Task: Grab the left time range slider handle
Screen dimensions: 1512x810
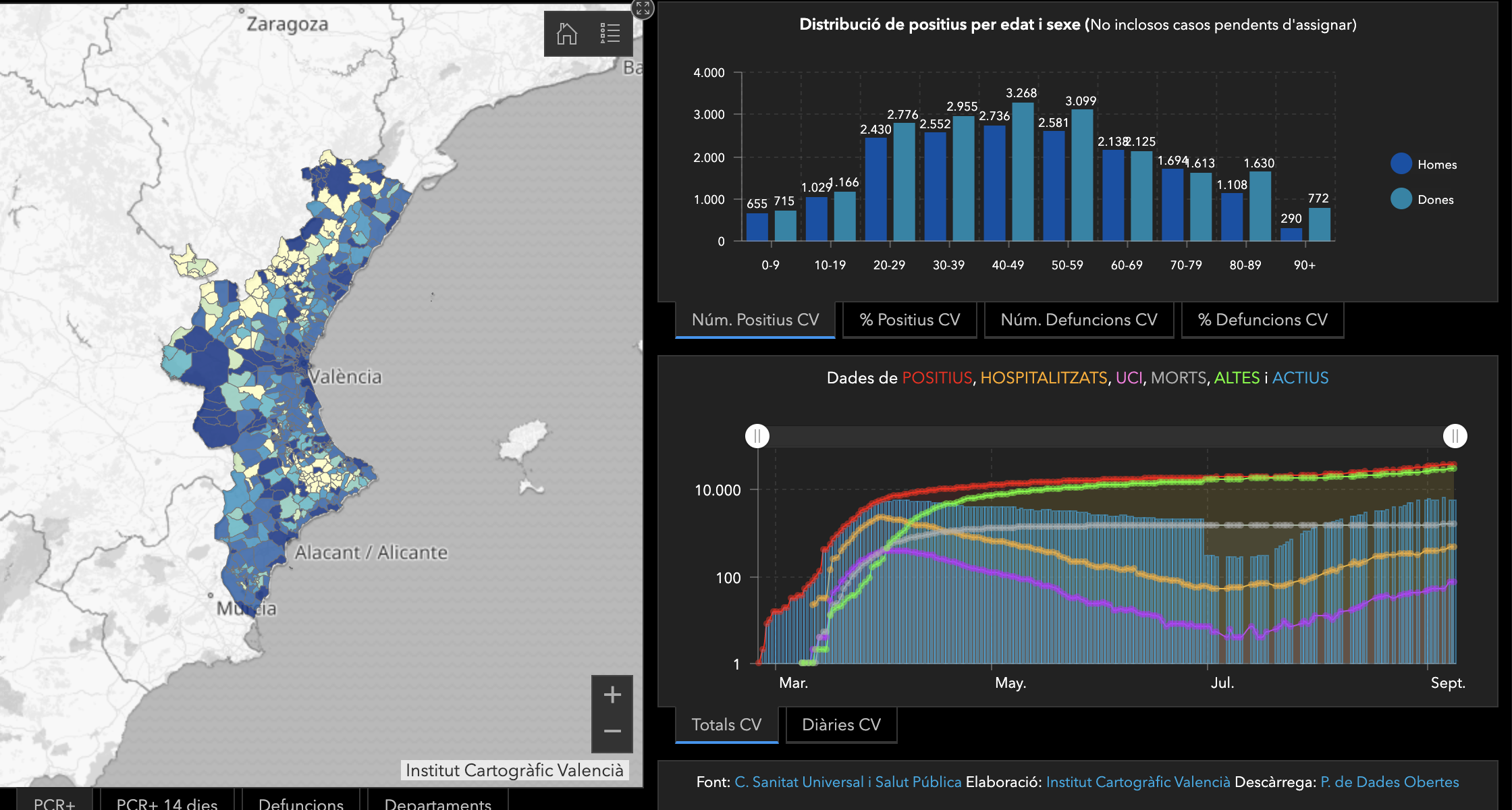Action: click(x=757, y=436)
